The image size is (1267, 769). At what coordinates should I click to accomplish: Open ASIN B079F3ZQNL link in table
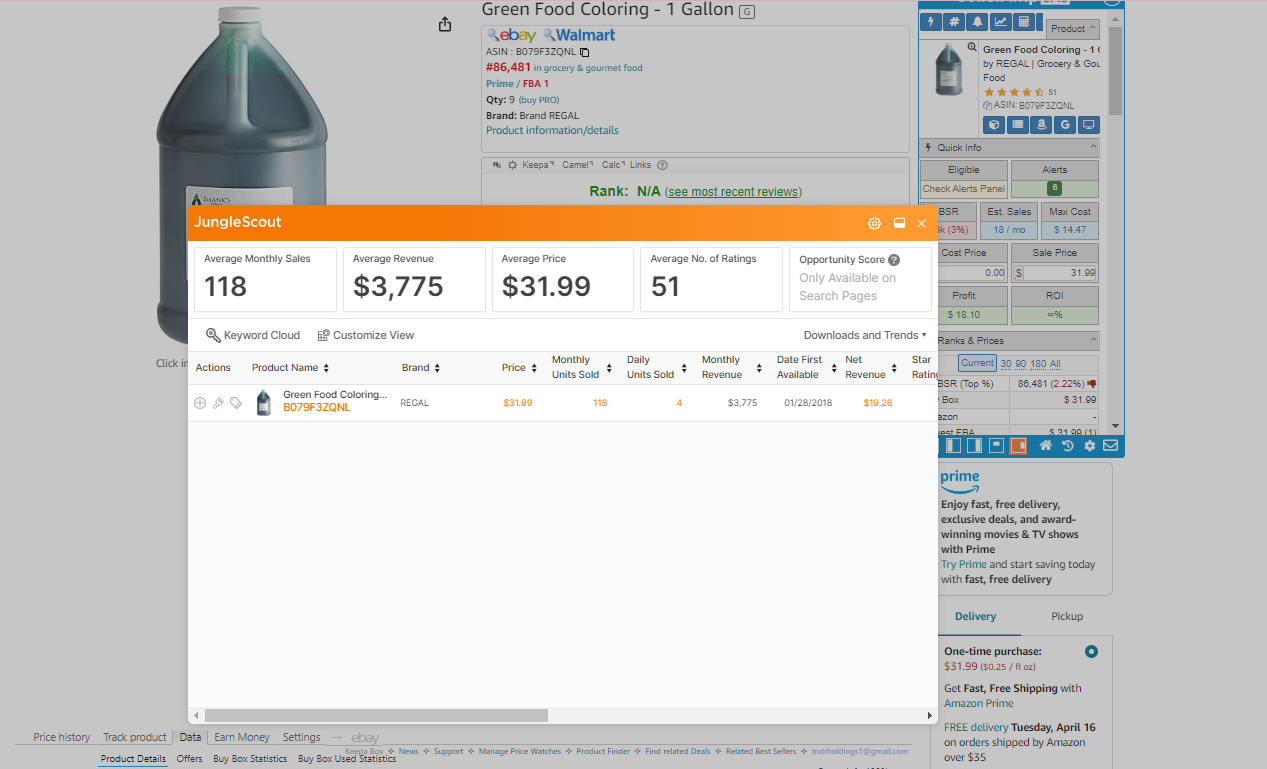click(317, 408)
